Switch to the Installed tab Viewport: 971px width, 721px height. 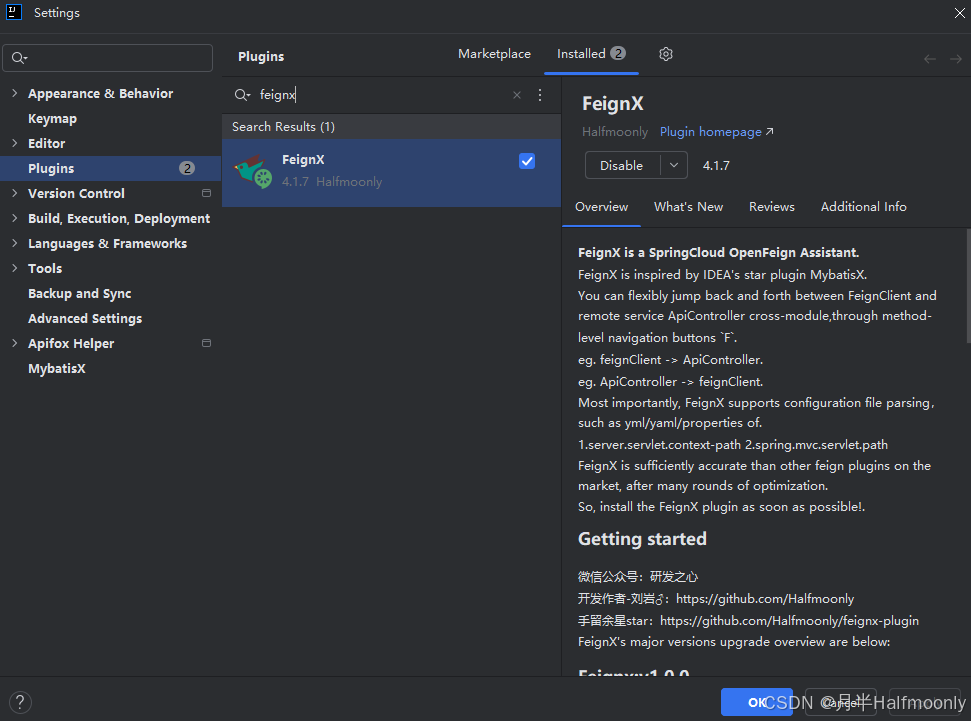[x=591, y=54]
